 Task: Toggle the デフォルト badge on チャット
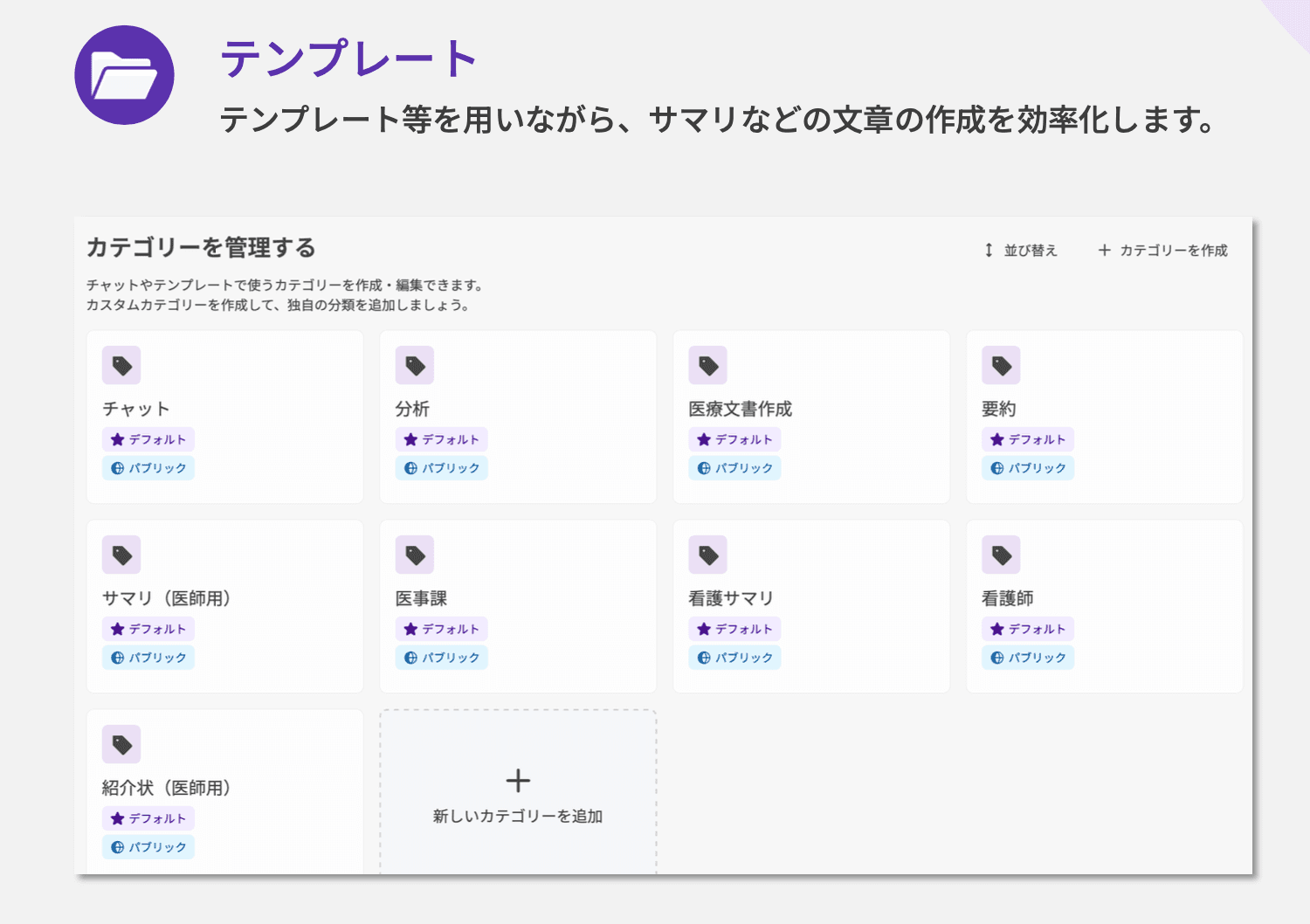coord(148,439)
